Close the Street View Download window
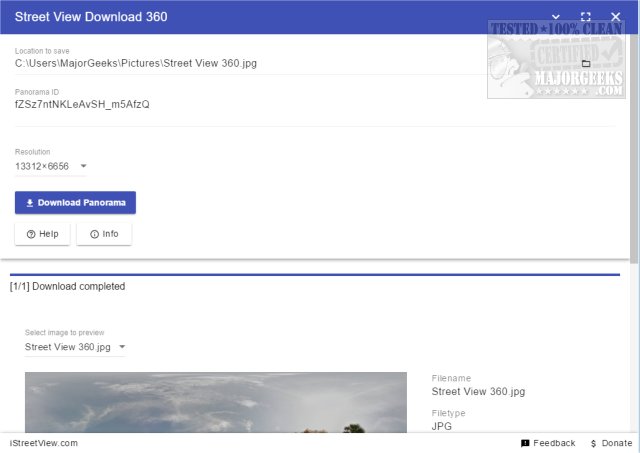The image size is (640, 453). click(x=616, y=17)
